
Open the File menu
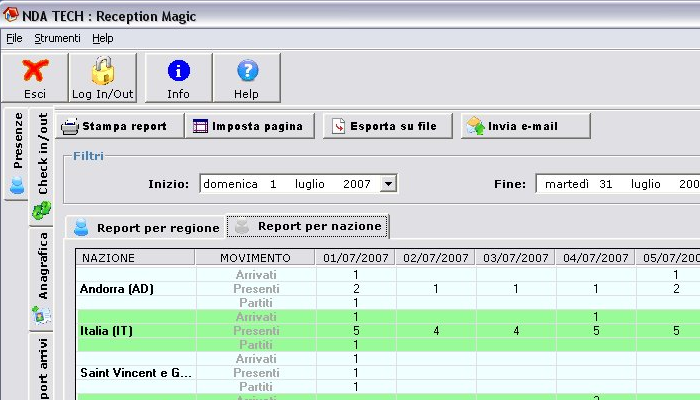coord(14,38)
